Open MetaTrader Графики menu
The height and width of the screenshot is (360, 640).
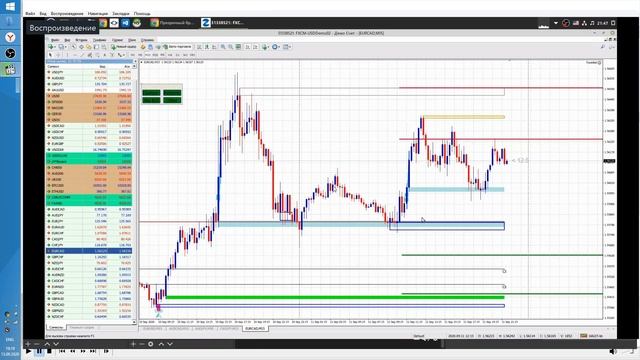click(x=100, y=40)
